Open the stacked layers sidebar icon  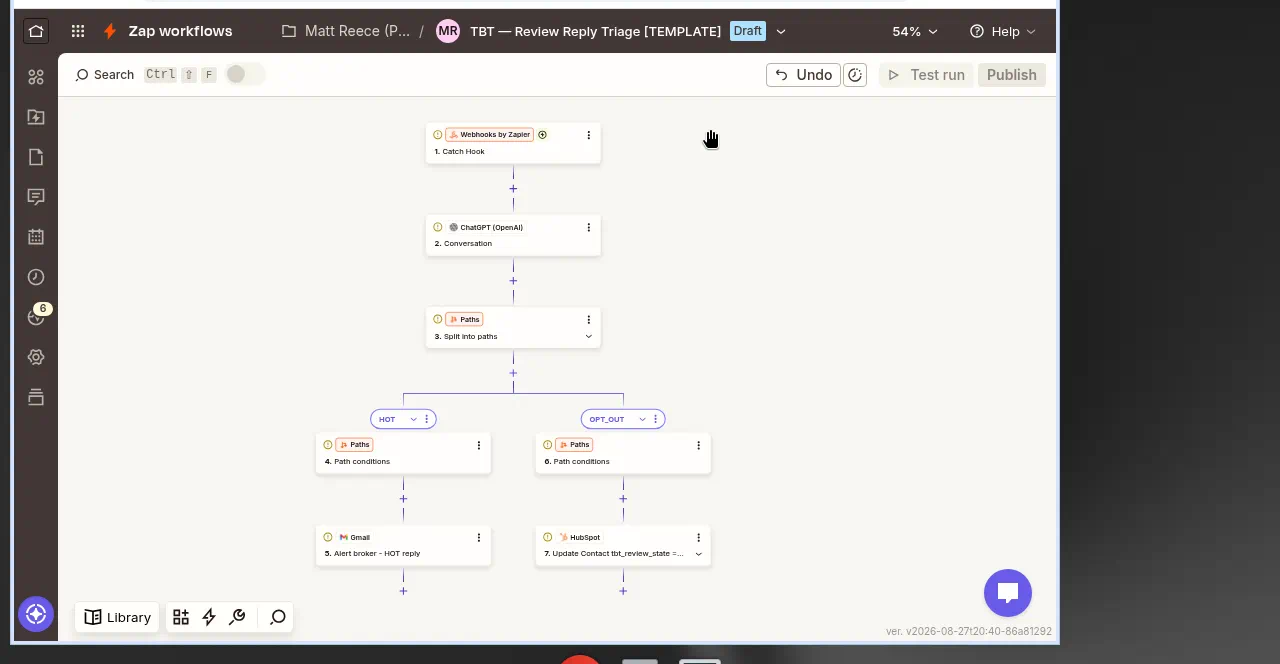point(36,397)
